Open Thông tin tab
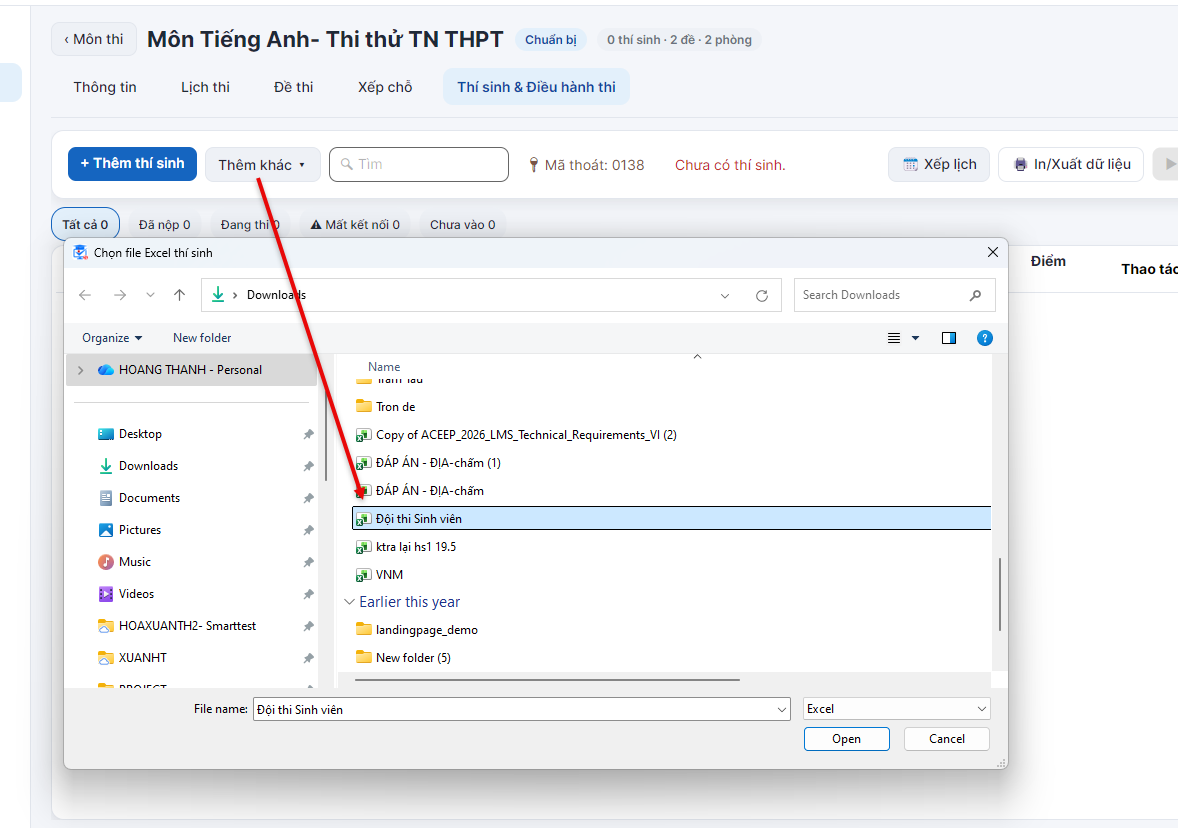Image resolution: width=1178 pixels, height=828 pixels. [105, 87]
